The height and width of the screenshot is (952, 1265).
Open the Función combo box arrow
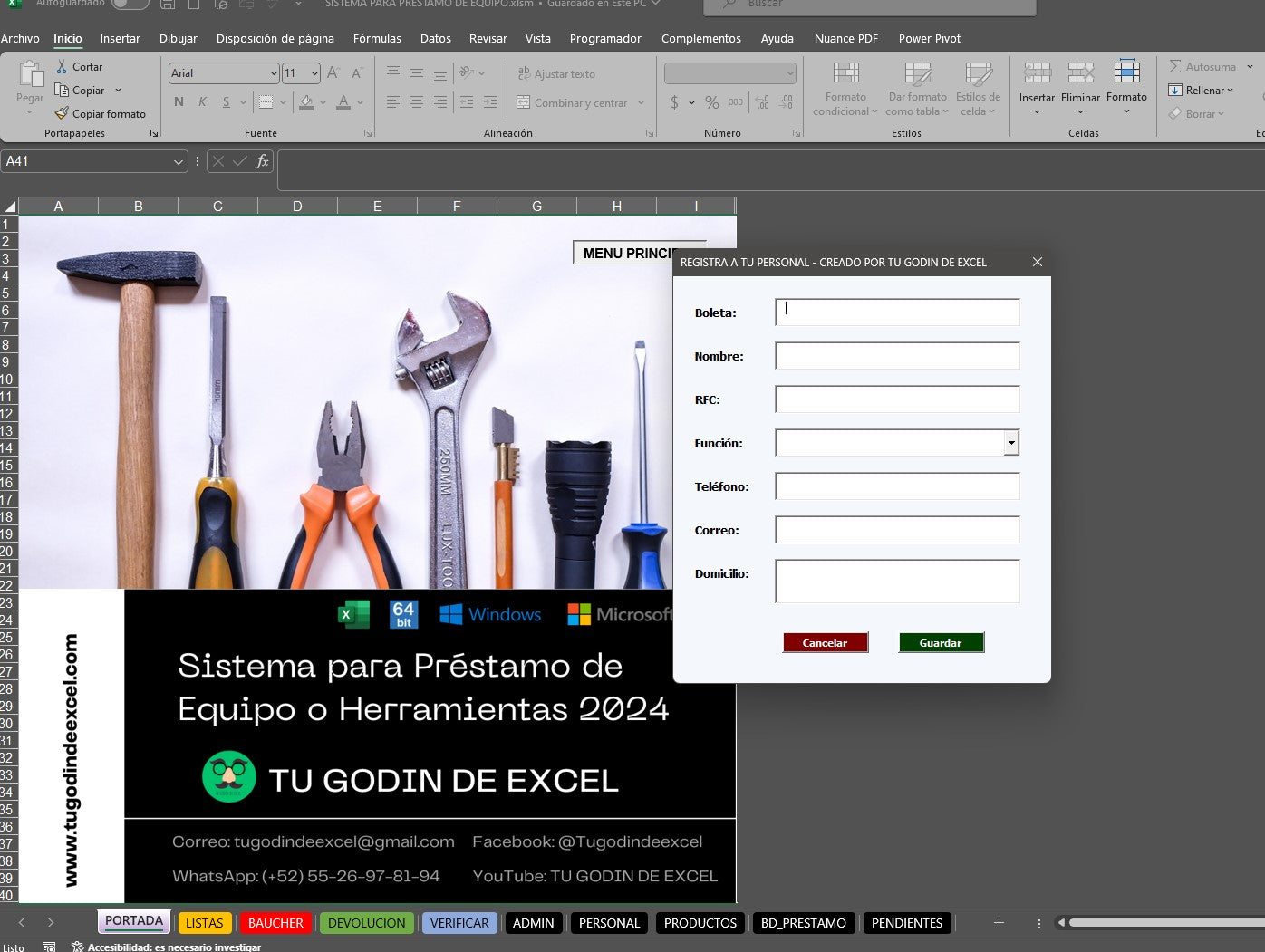click(x=1011, y=443)
